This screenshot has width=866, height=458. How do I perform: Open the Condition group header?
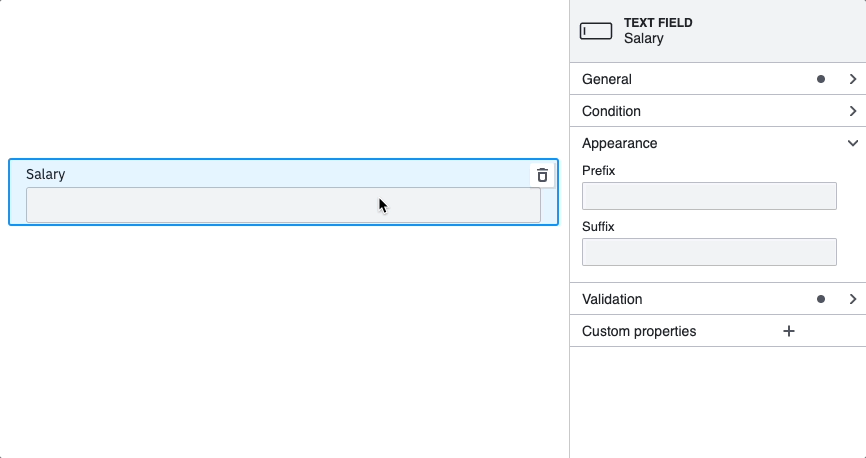click(611, 111)
